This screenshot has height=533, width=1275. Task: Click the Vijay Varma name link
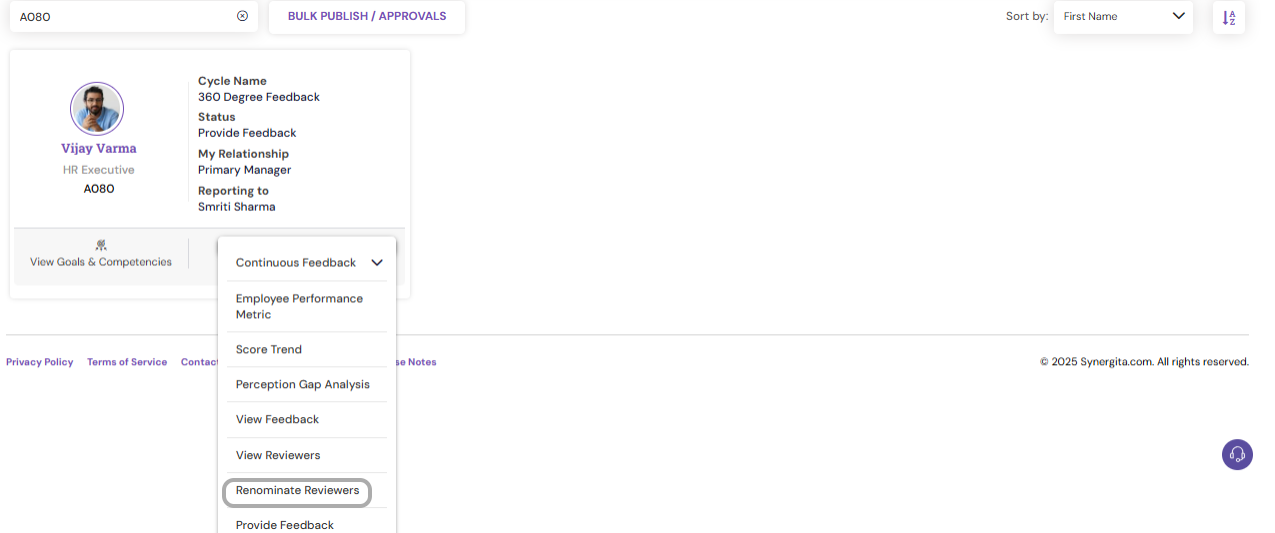click(99, 148)
